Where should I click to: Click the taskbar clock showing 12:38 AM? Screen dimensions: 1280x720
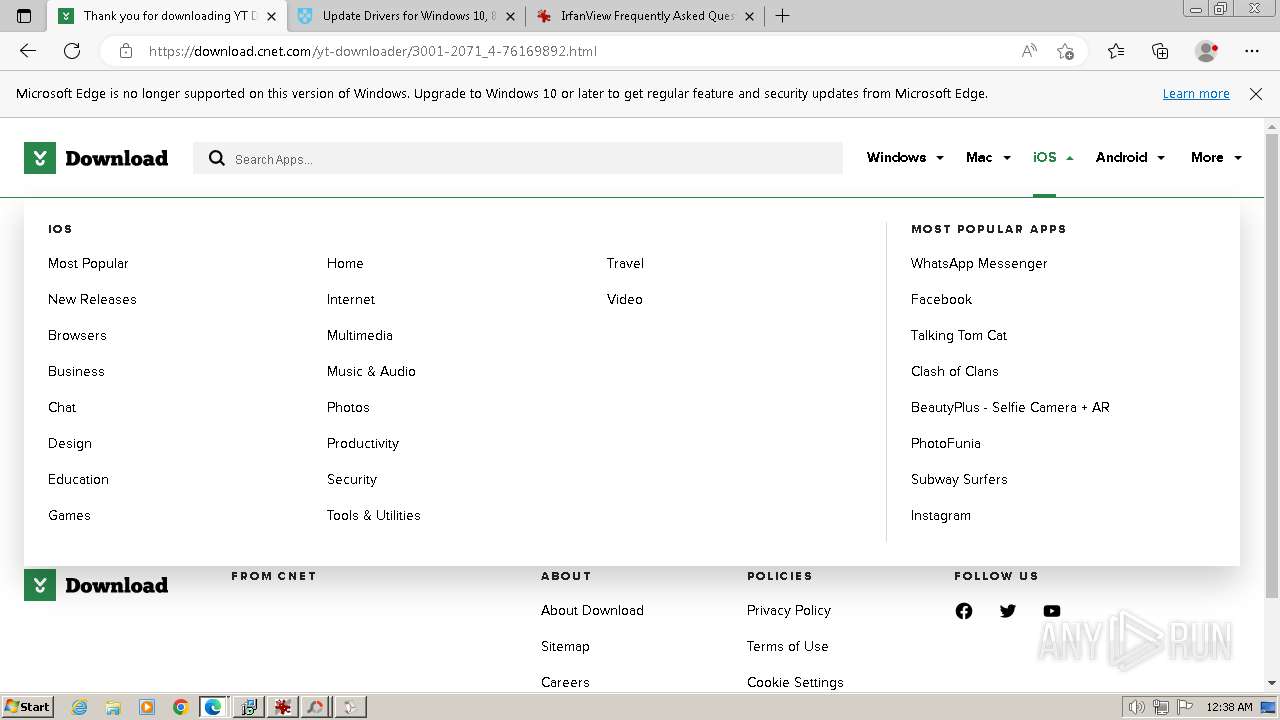coord(1229,707)
